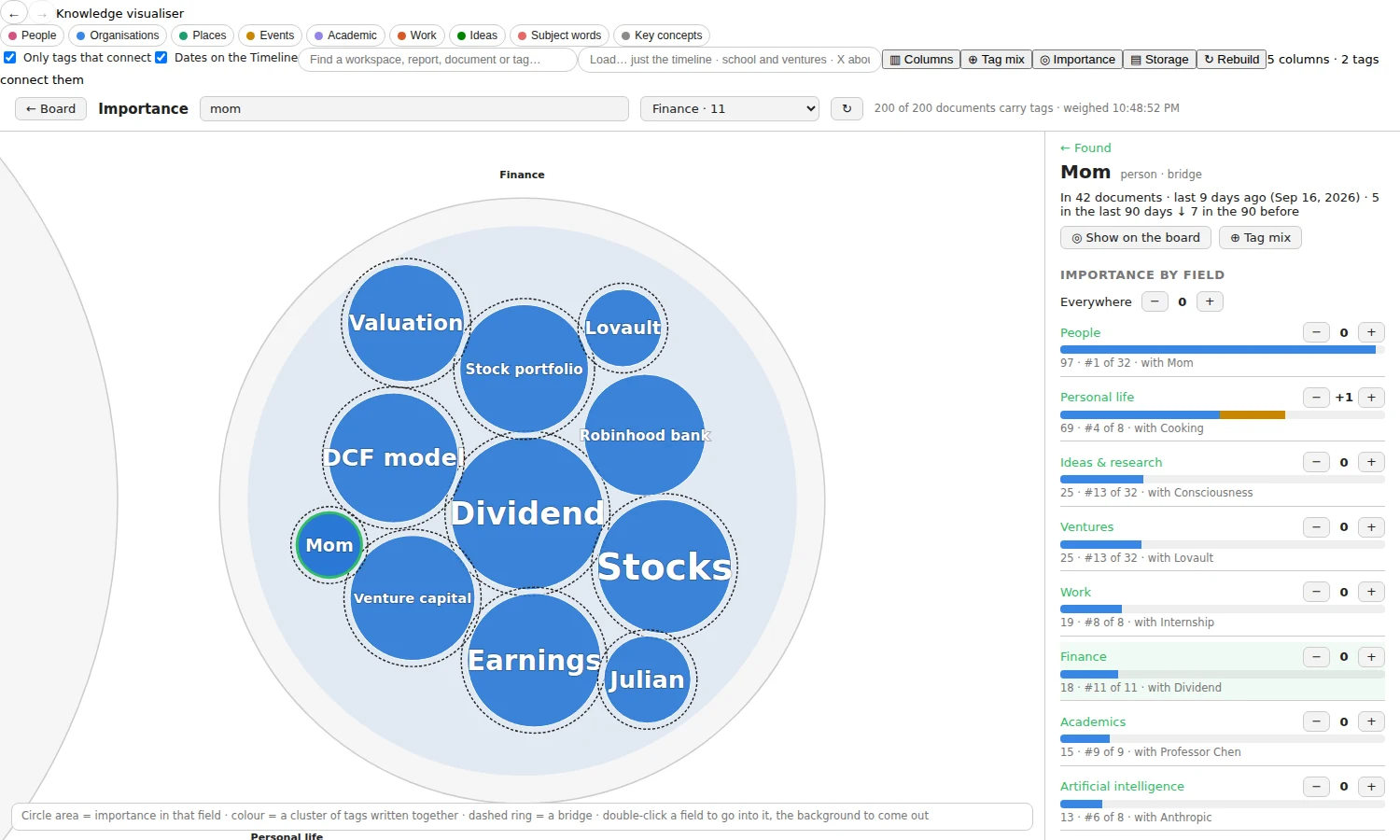Click the tag search box containing mom

tap(414, 109)
